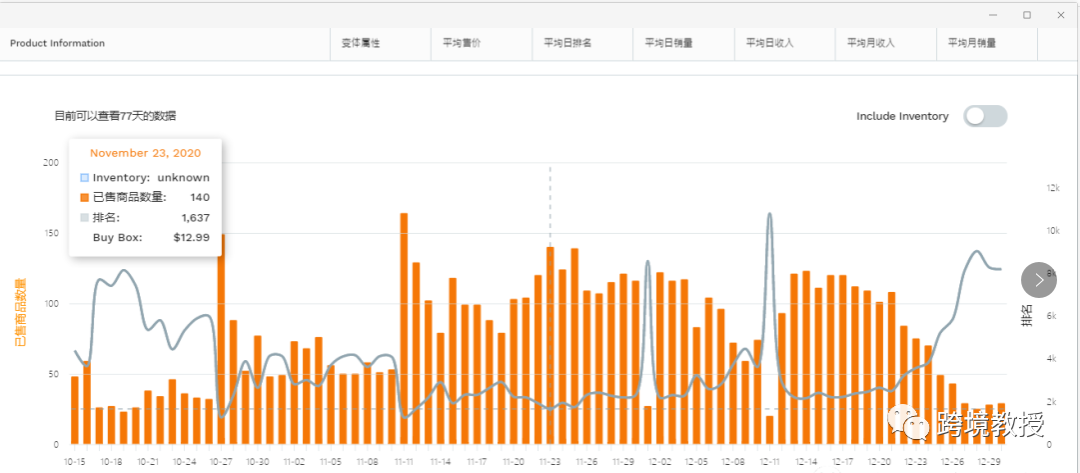Viewport: 1080px width, 473px height.
Task: Click the November 23, 2020 tooltip title
Action: click(145, 153)
